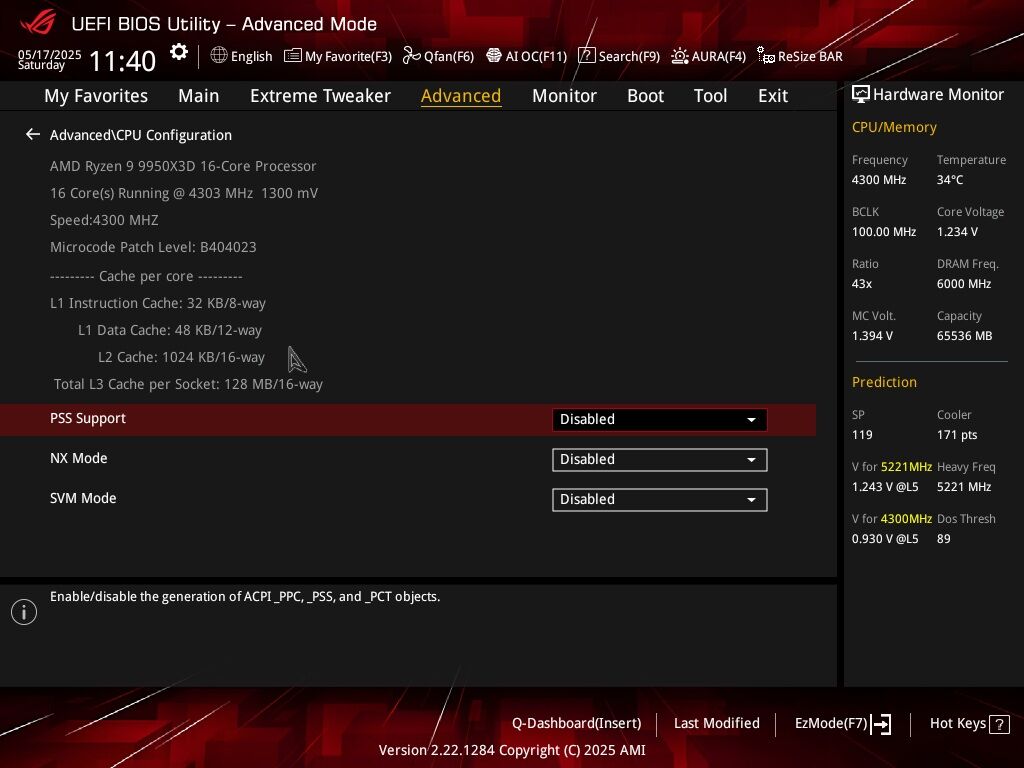This screenshot has height=768, width=1024.
Task: Open My Favorite(F3) list icon
Action: coord(293,56)
